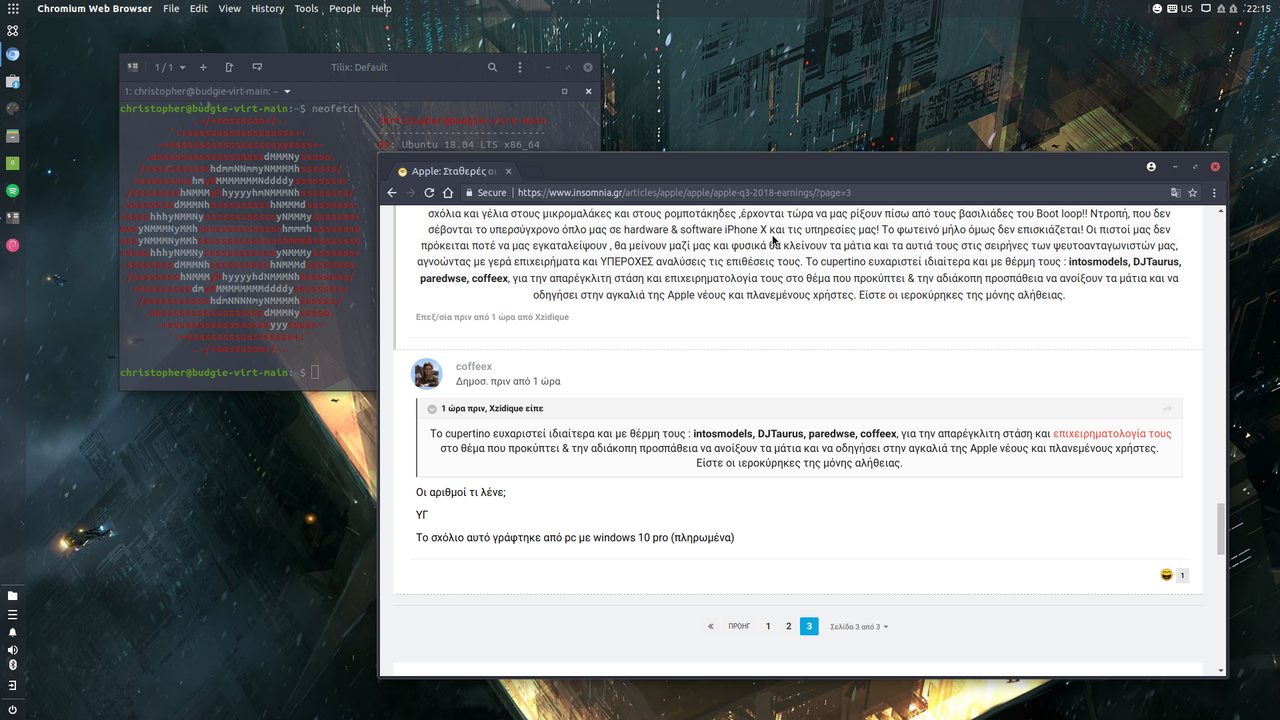
Task: Add terminal down in Tilix
Action: [x=257, y=67]
